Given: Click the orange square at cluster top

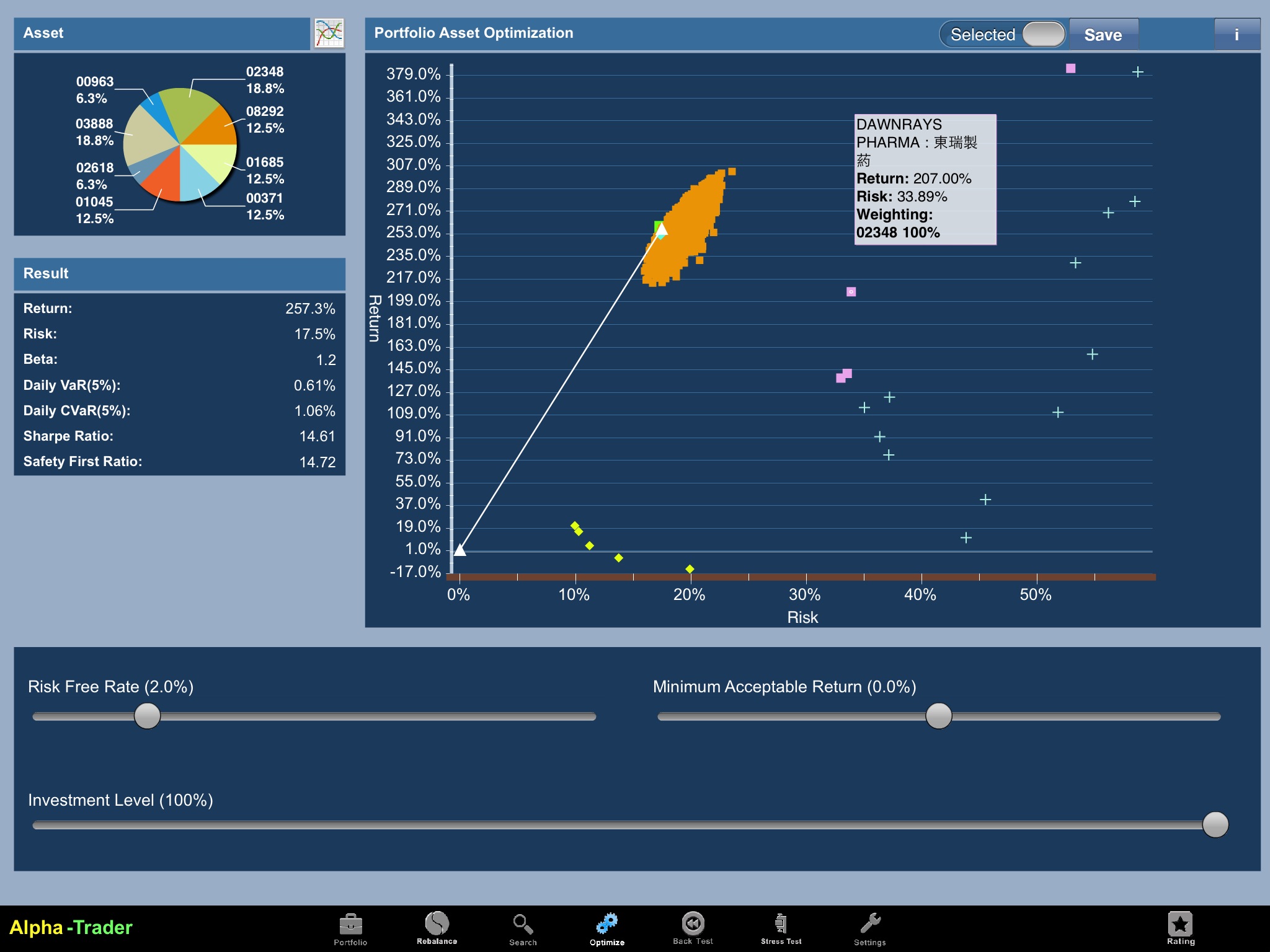Looking at the screenshot, I should [x=732, y=172].
